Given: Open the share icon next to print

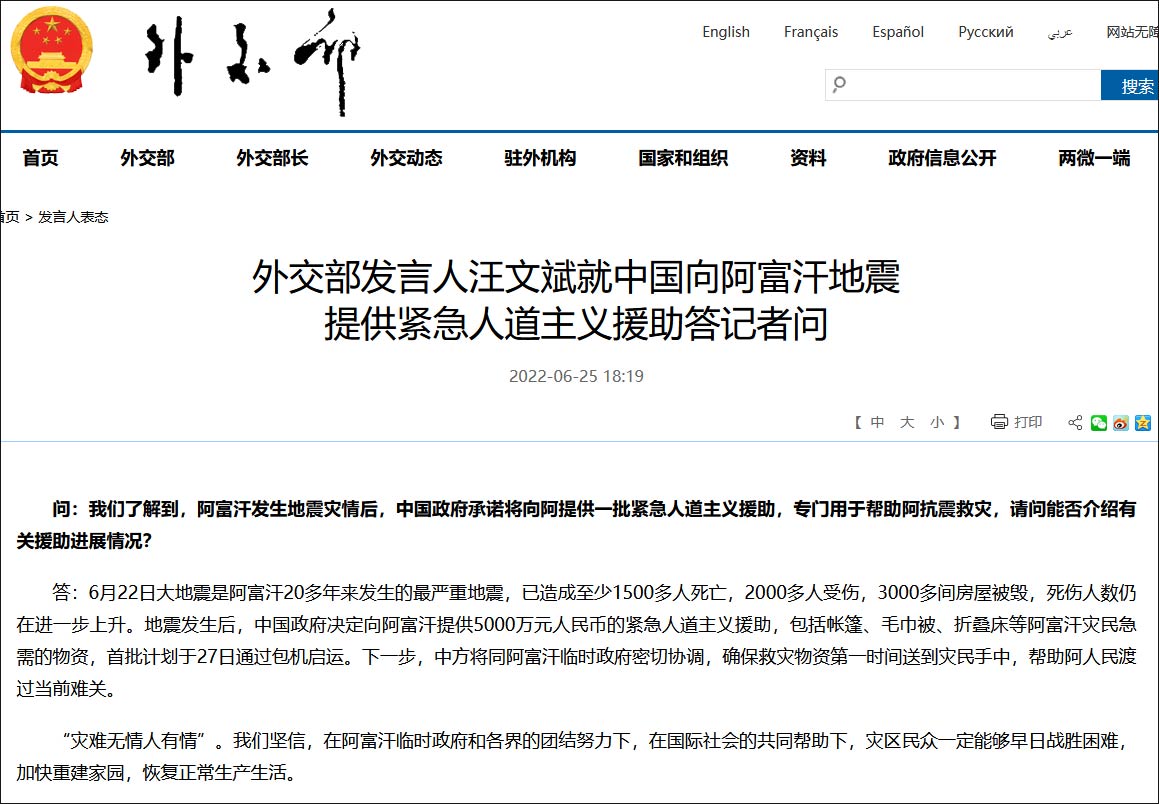Looking at the screenshot, I should point(1075,422).
